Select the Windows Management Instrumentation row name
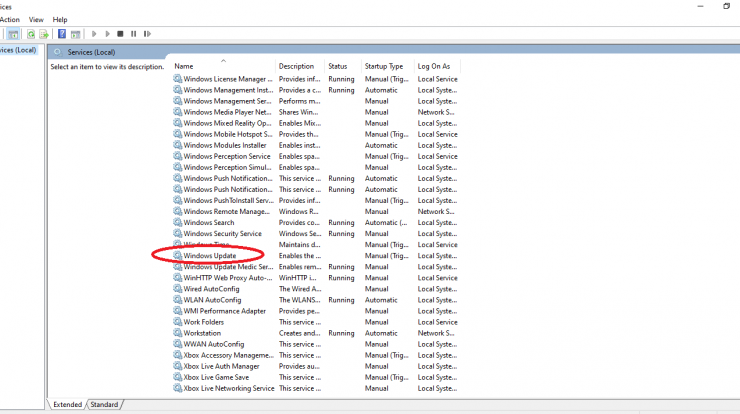This screenshot has width=740, height=414. coord(228,90)
